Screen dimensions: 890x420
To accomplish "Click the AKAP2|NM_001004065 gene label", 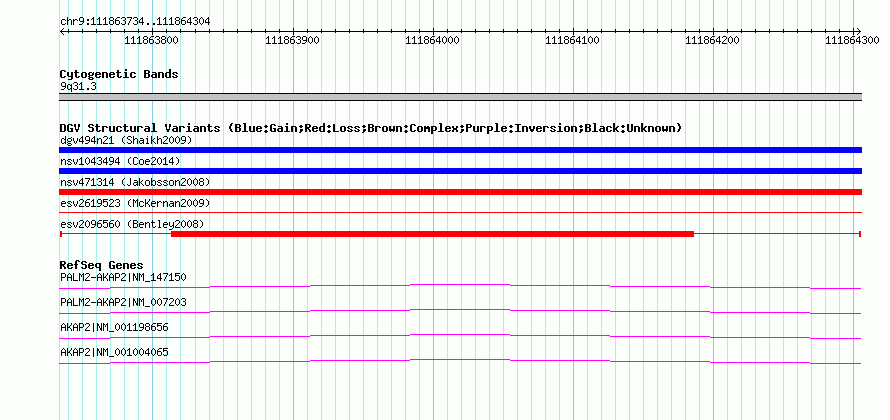I will click(114, 352).
